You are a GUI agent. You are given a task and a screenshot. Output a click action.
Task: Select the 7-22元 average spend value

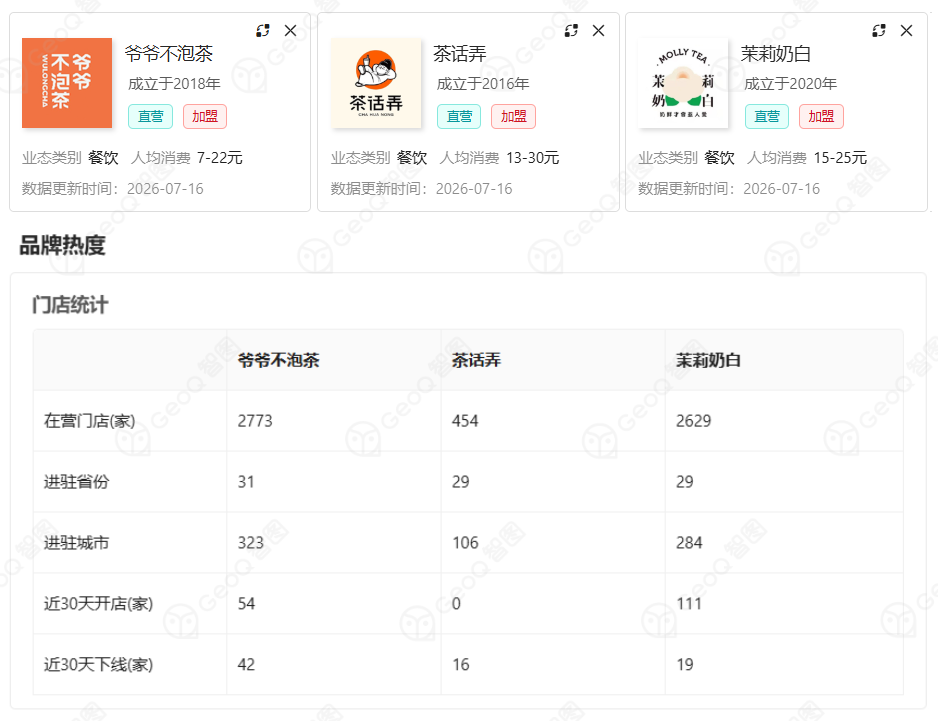[220, 158]
